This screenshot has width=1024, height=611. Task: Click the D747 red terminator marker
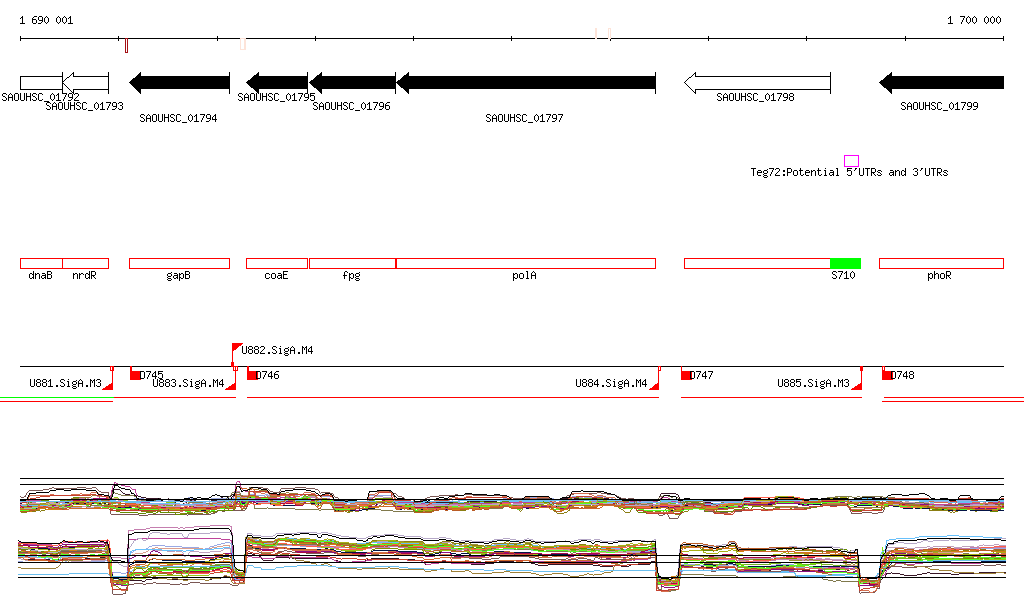click(x=686, y=375)
